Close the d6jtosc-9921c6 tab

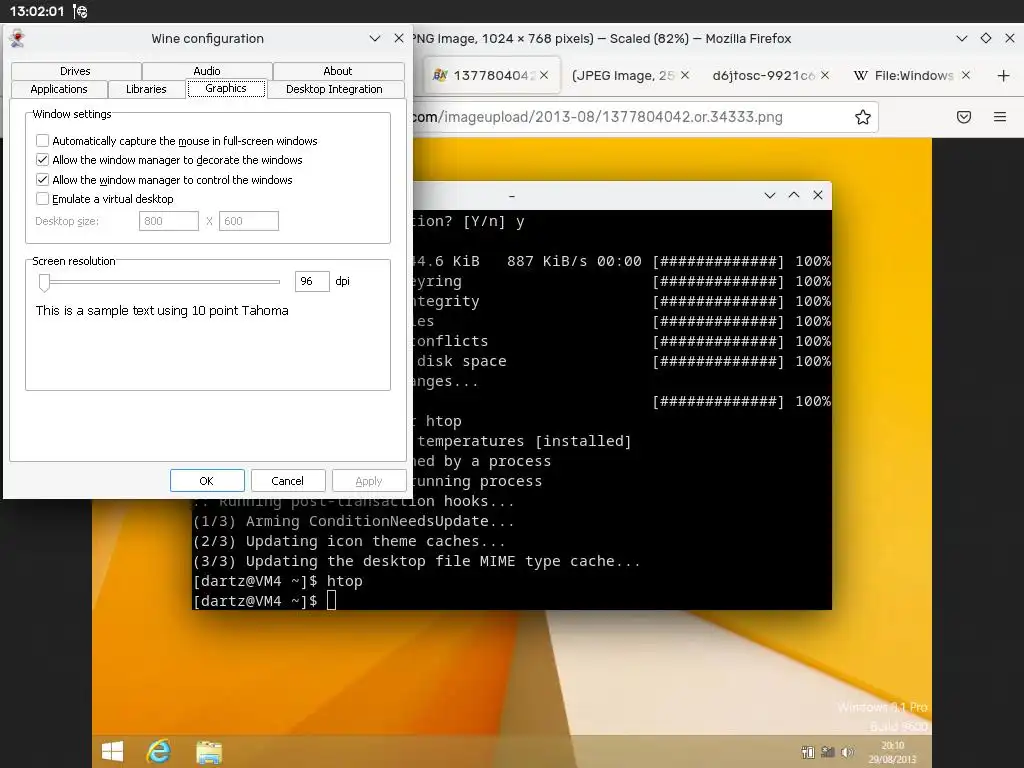point(825,75)
